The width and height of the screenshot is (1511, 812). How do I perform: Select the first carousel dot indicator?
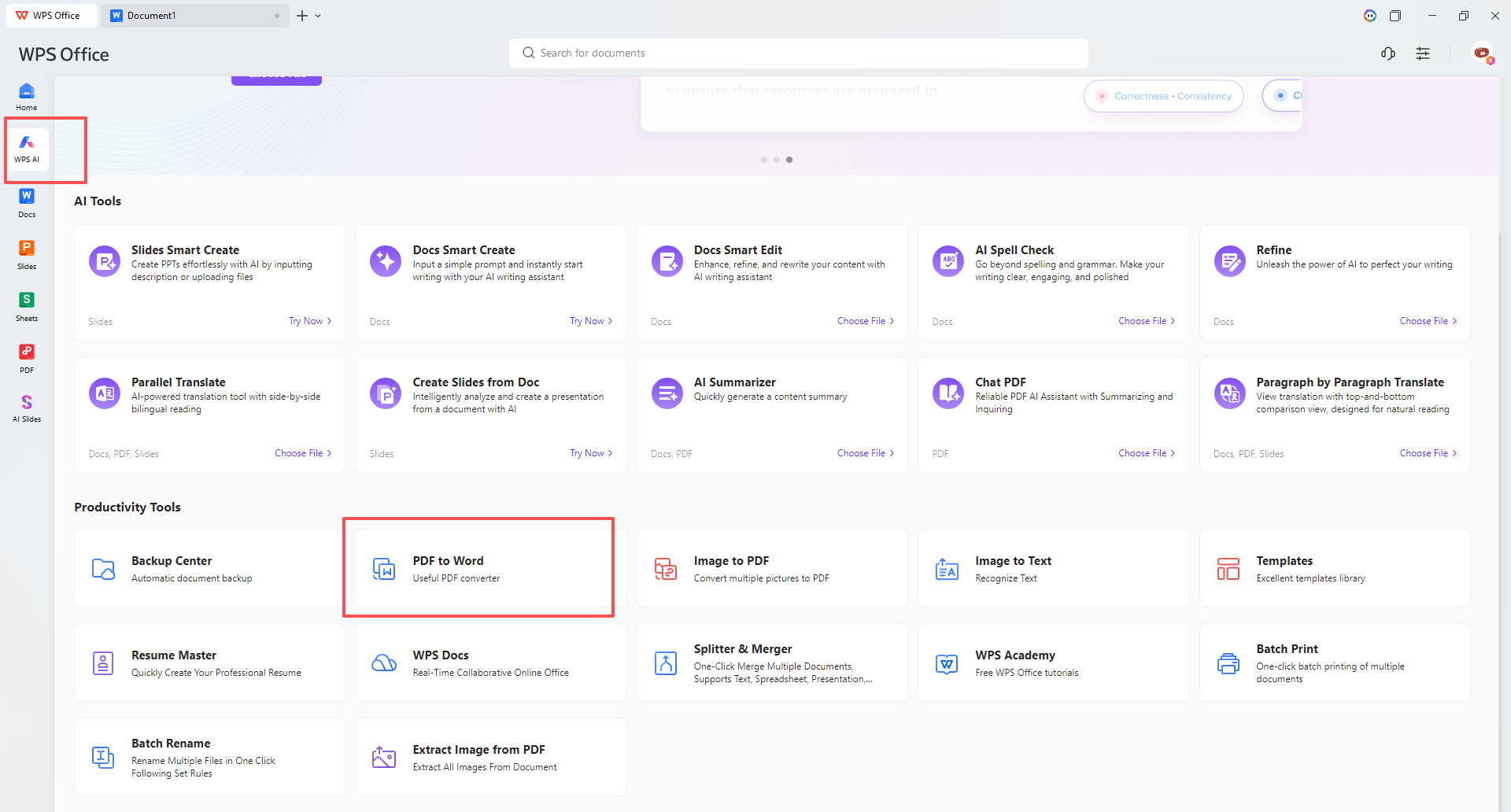click(763, 160)
